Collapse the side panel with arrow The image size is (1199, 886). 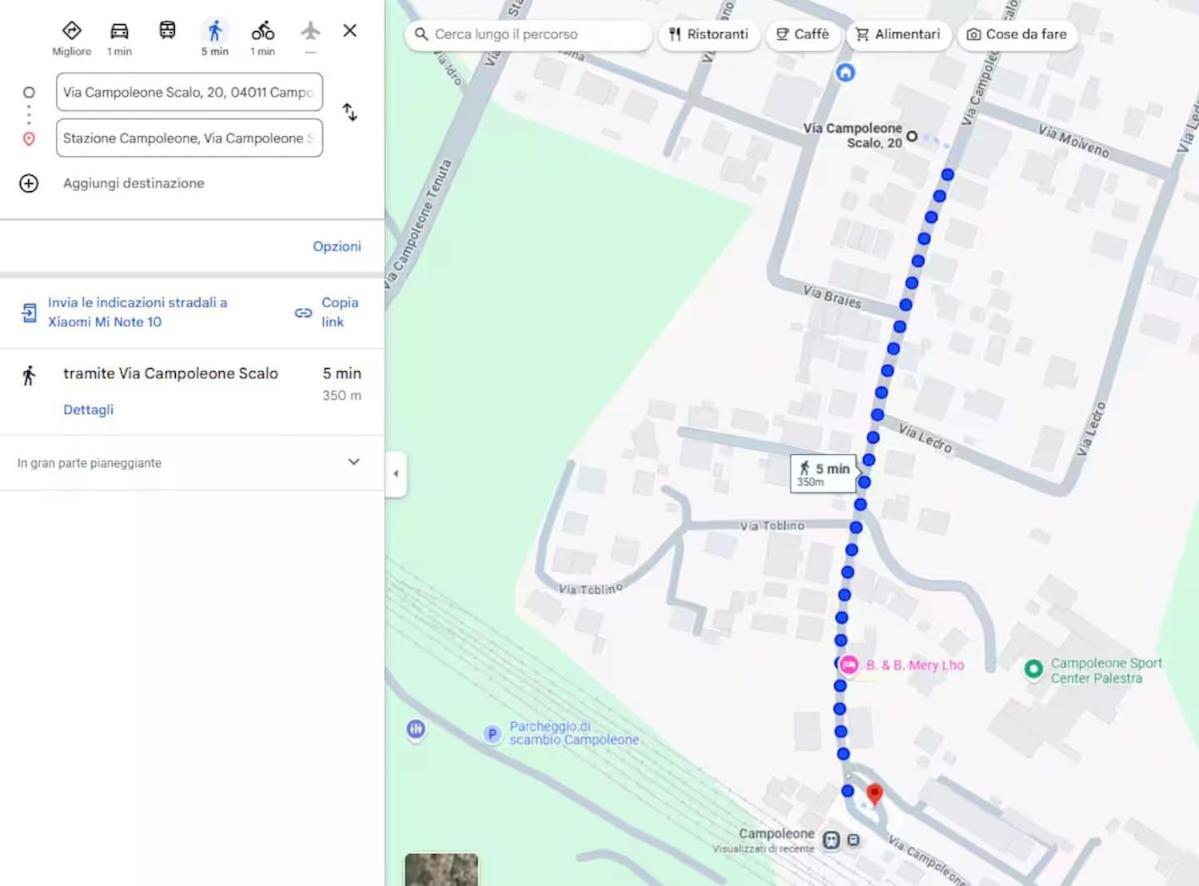396,474
